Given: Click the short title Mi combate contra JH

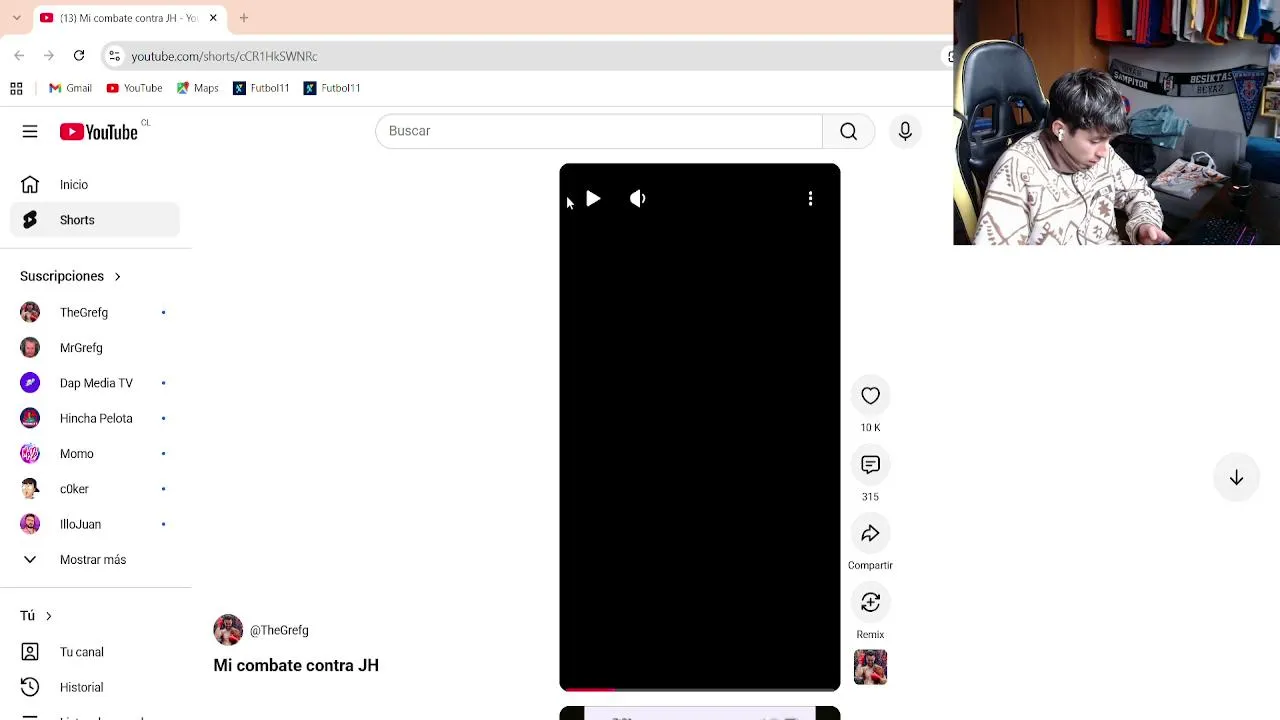Looking at the screenshot, I should pos(296,665).
